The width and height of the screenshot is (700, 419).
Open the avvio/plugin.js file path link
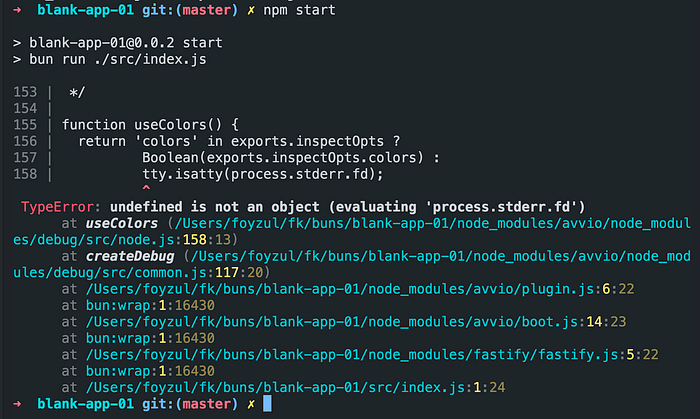[x=360, y=289]
